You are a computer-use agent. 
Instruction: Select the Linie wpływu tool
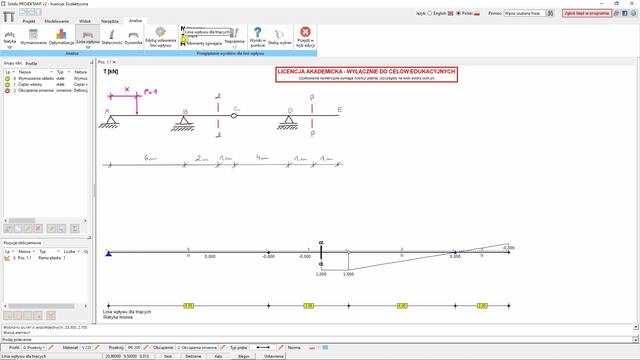(x=88, y=36)
